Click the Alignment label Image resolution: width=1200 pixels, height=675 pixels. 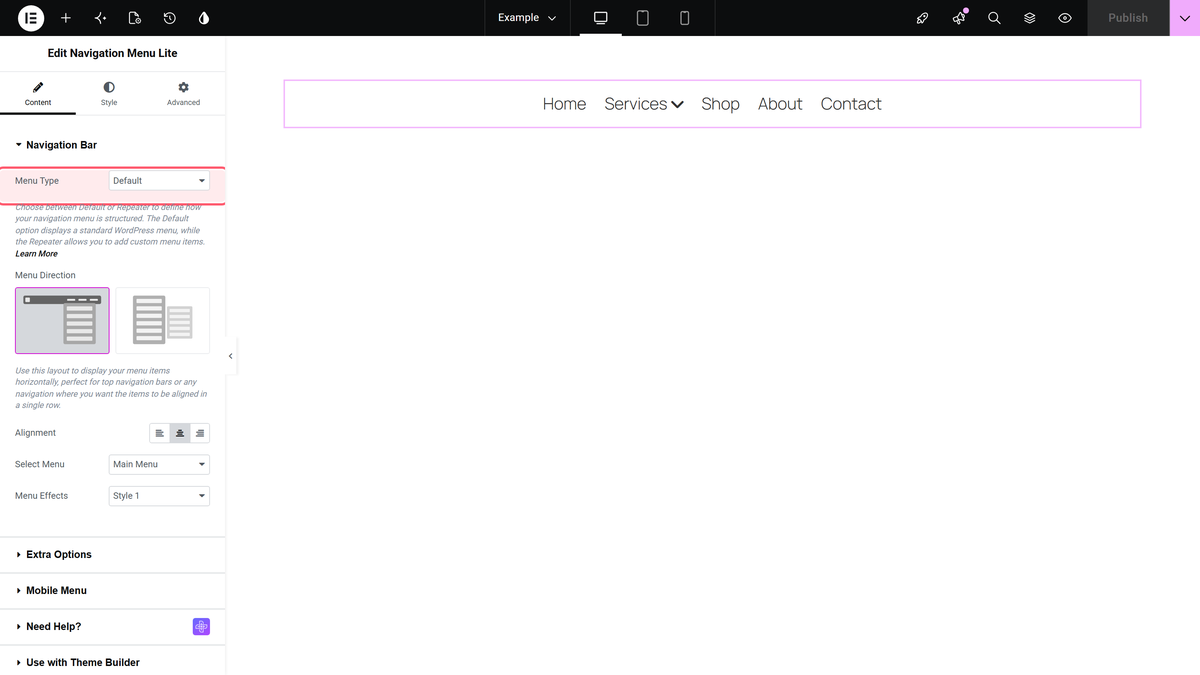[x=35, y=433]
